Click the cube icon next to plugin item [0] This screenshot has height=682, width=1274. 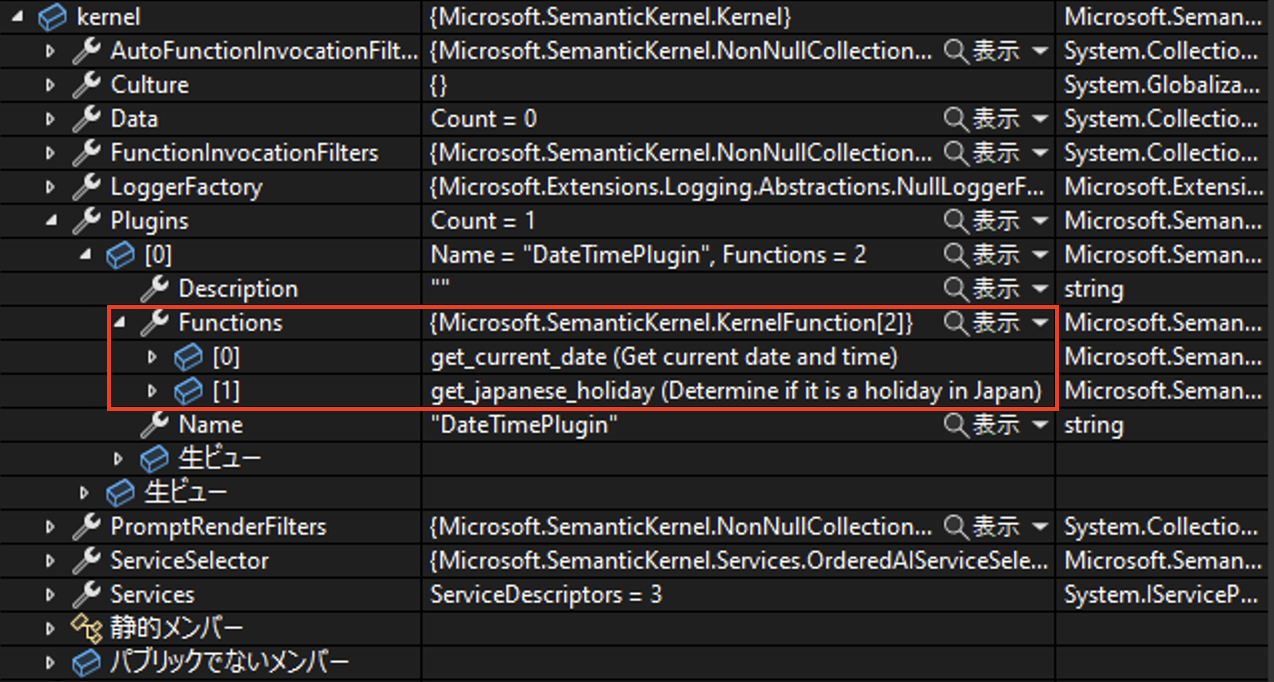coord(120,254)
